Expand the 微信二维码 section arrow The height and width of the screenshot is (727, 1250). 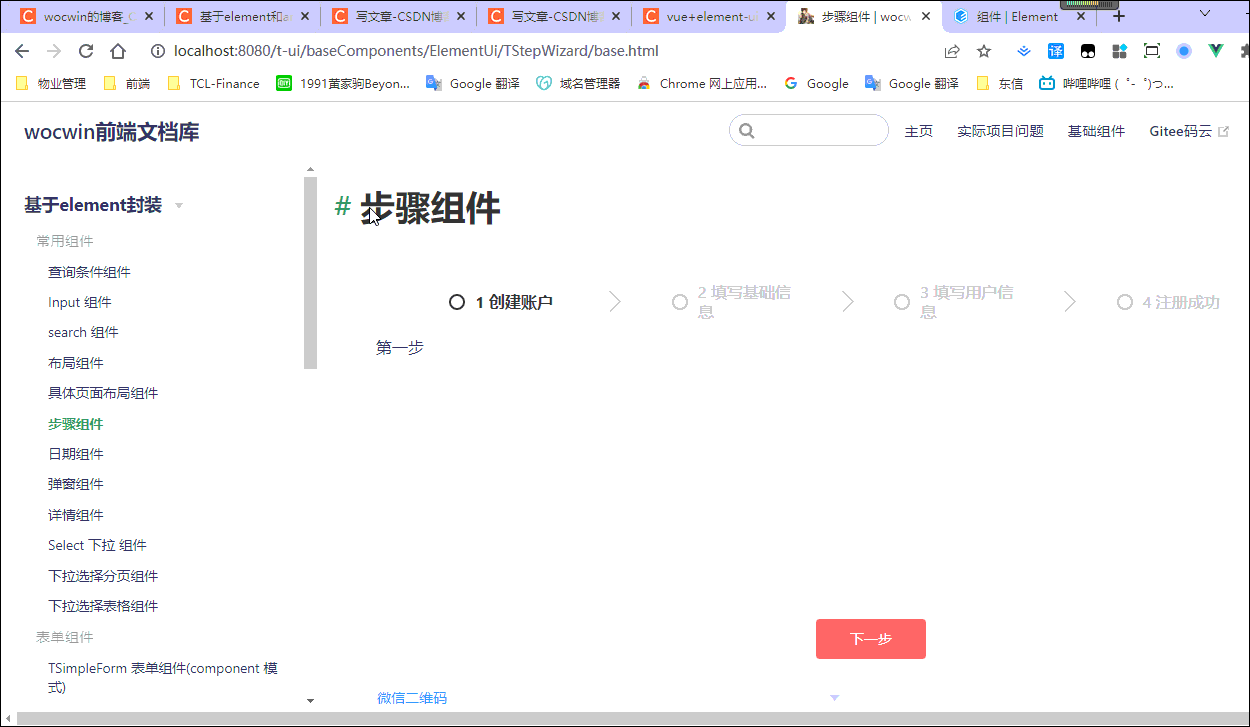[834, 697]
